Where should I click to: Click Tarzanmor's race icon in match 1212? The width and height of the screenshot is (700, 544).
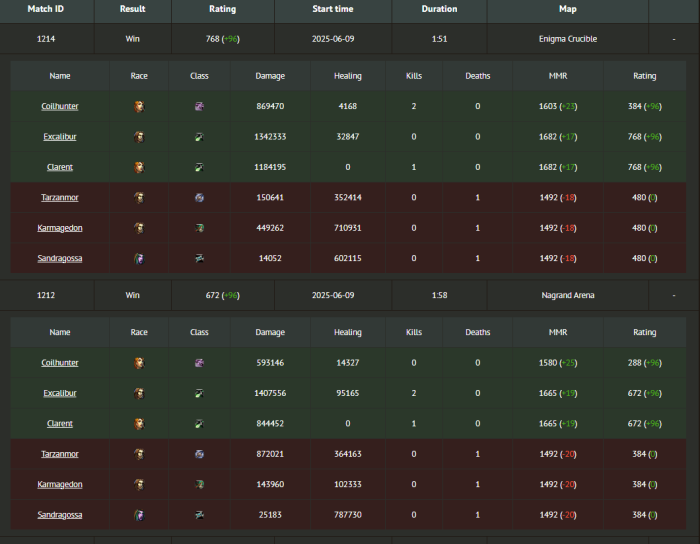coord(138,454)
